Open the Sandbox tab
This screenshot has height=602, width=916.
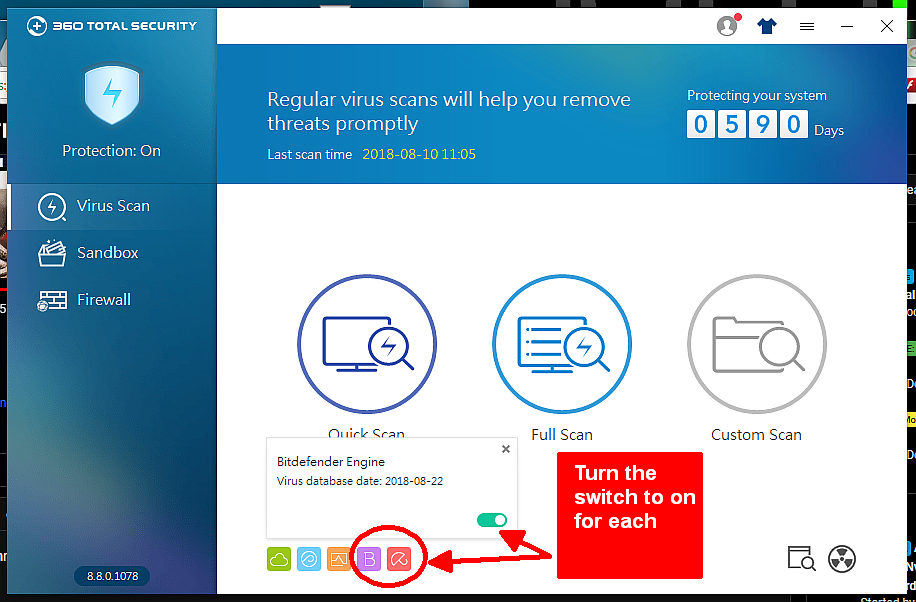pos(112,253)
